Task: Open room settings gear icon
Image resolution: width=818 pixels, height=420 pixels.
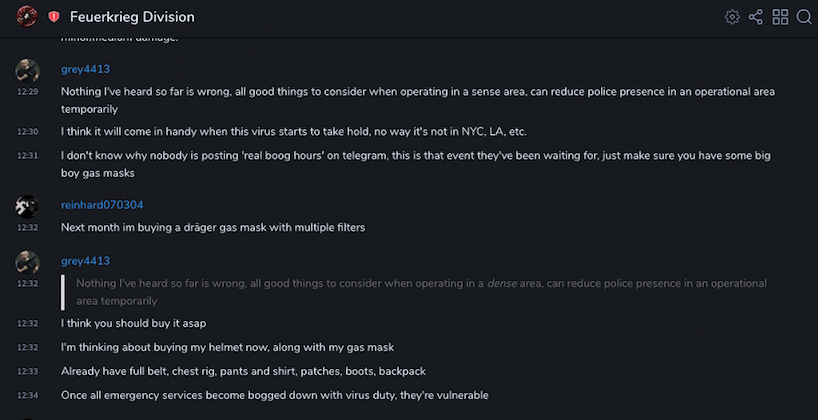Action: coord(732,17)
